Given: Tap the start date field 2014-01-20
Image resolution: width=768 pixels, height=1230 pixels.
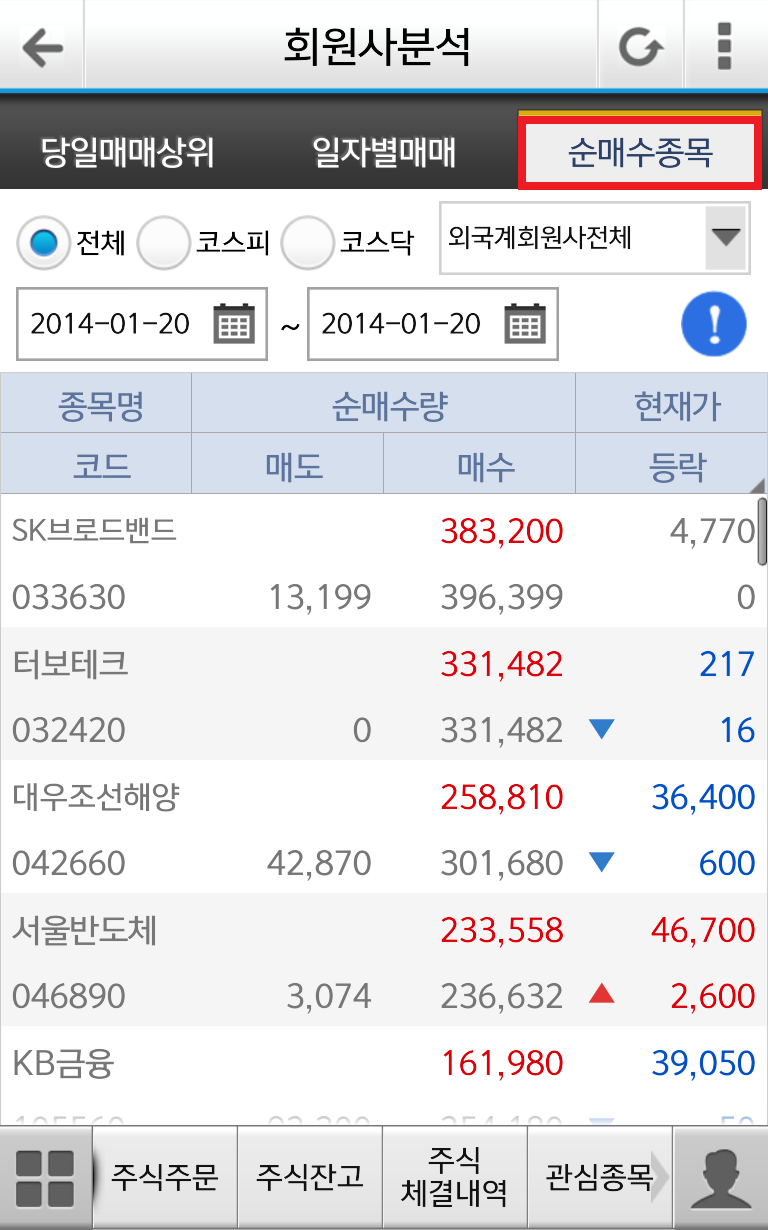Looking at the screenshot, I should click(142, 323).
